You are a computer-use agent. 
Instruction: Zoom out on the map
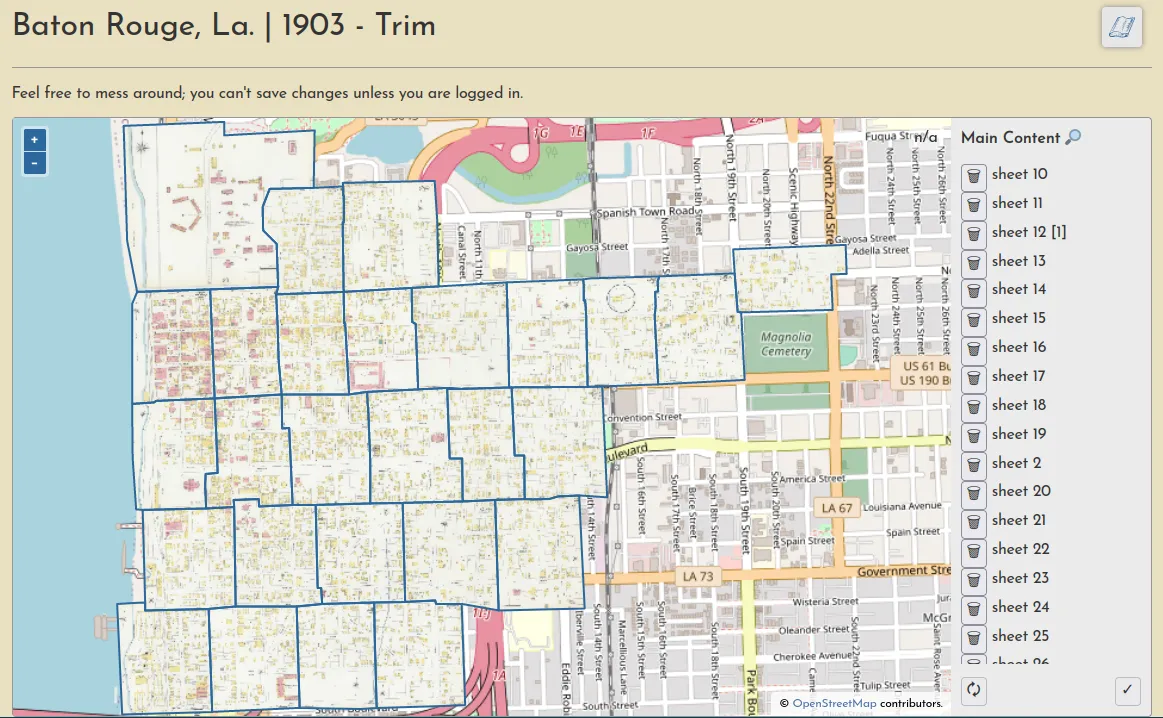[x=34, y=163]
